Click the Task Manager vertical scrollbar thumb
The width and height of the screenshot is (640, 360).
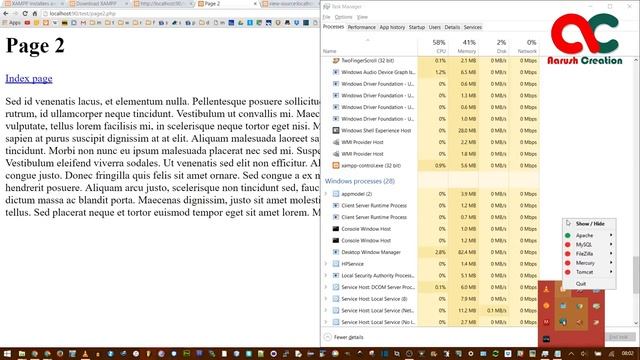click(x=636, y=275)
